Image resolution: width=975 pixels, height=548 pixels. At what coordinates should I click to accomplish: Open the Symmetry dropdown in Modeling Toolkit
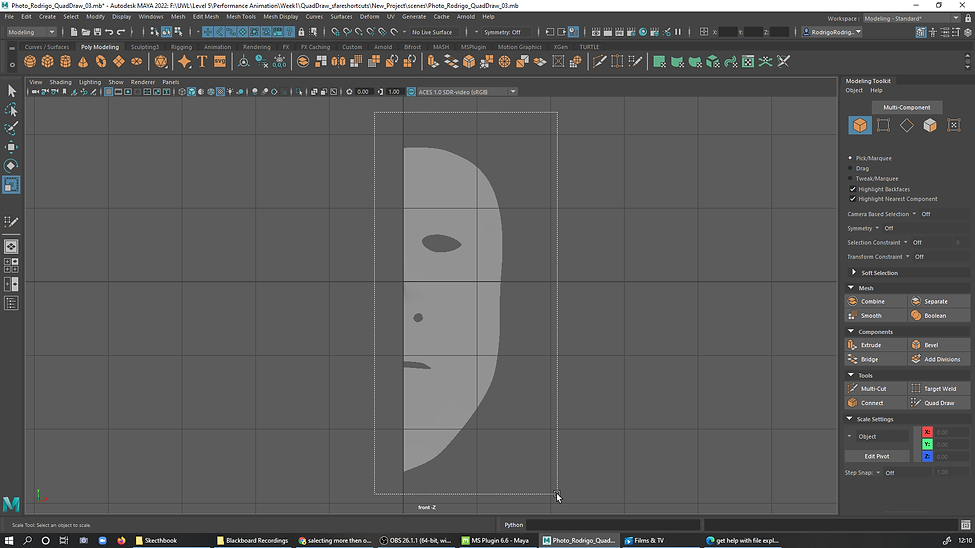click(877, 228)
